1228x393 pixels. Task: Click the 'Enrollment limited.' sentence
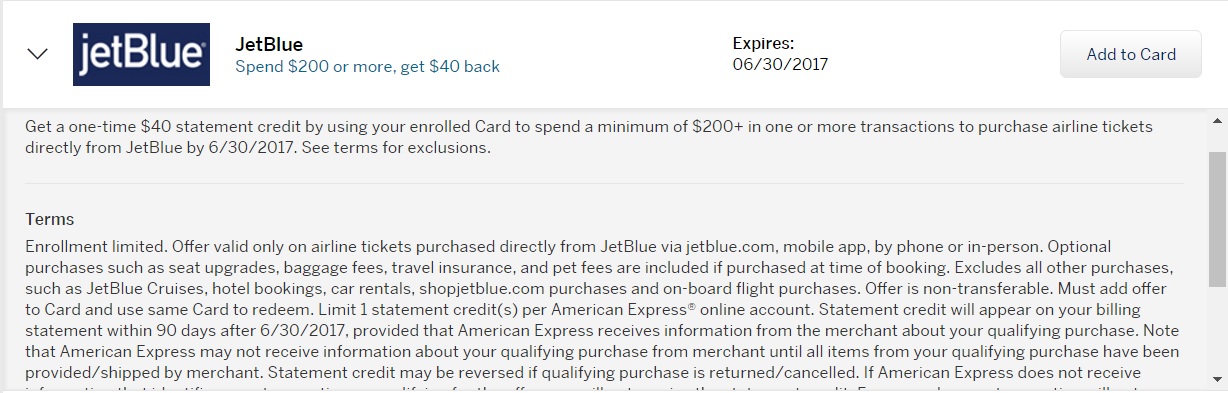96,246
